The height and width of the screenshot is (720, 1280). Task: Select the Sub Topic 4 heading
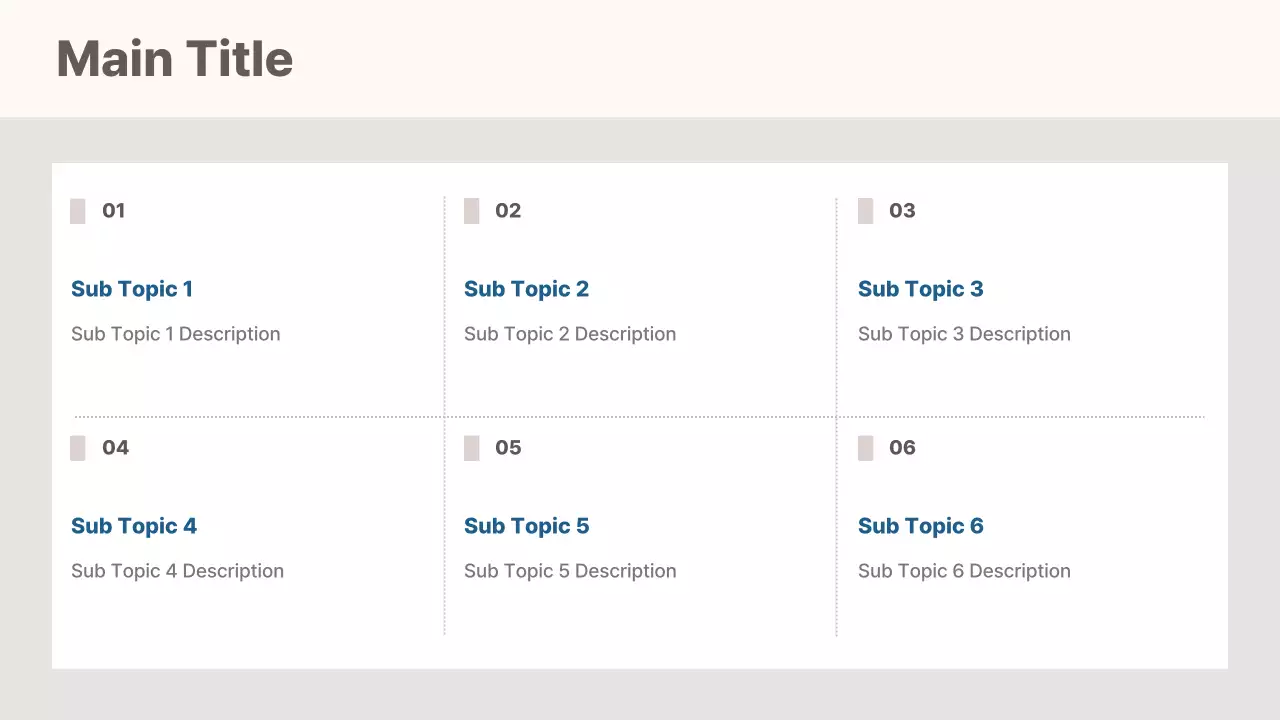(134, 526)
